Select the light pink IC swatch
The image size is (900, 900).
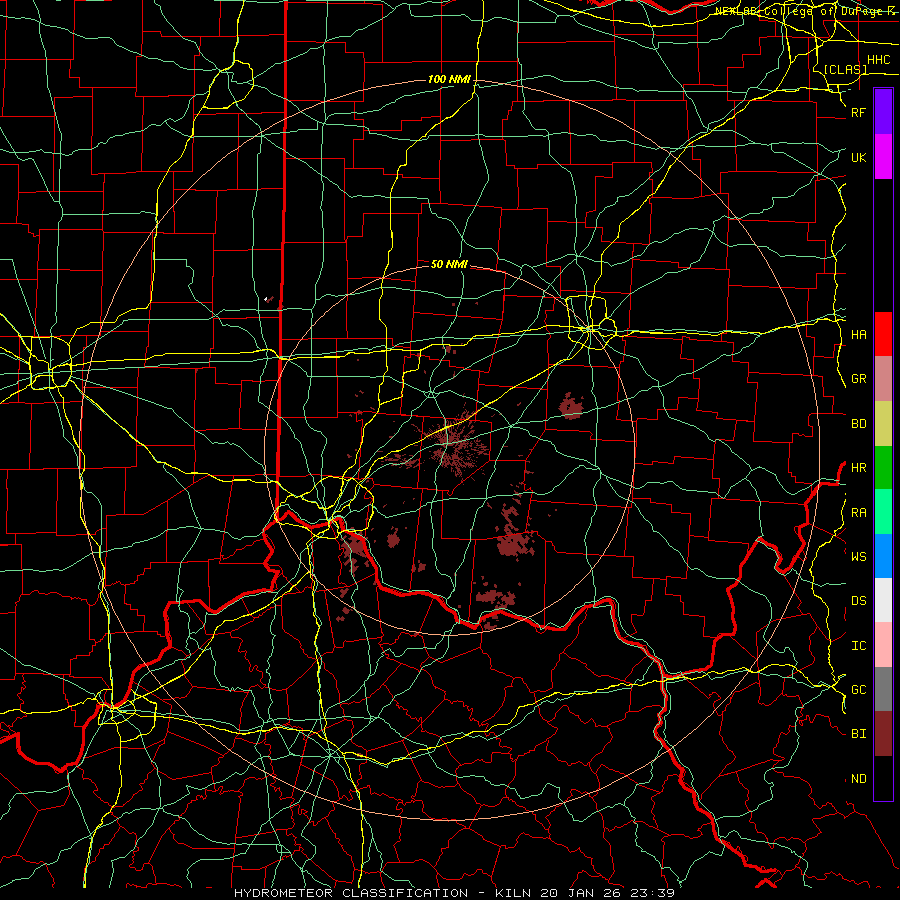pos(883,645)
